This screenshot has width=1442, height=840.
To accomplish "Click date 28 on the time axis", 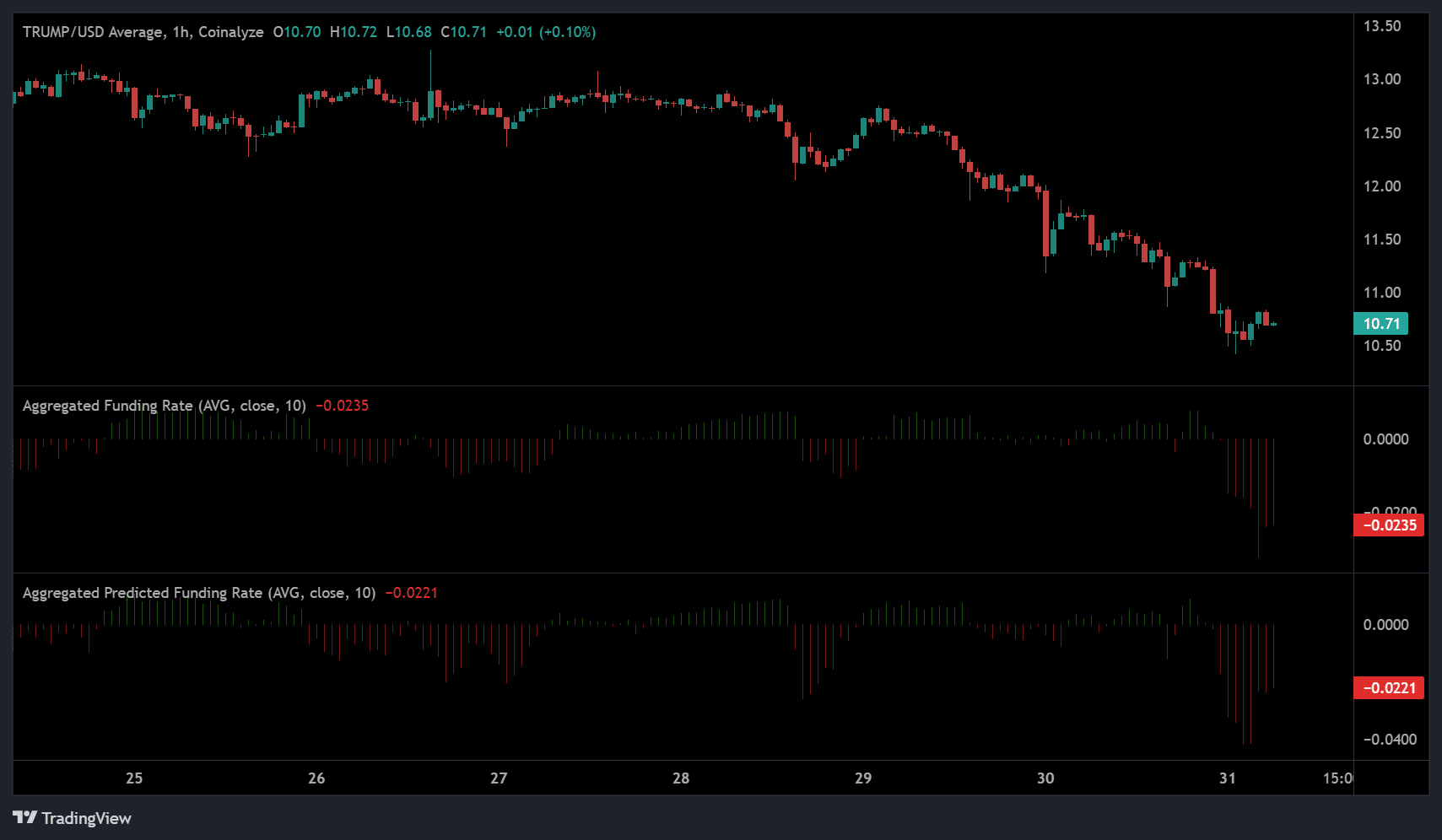I will point(681,778).
